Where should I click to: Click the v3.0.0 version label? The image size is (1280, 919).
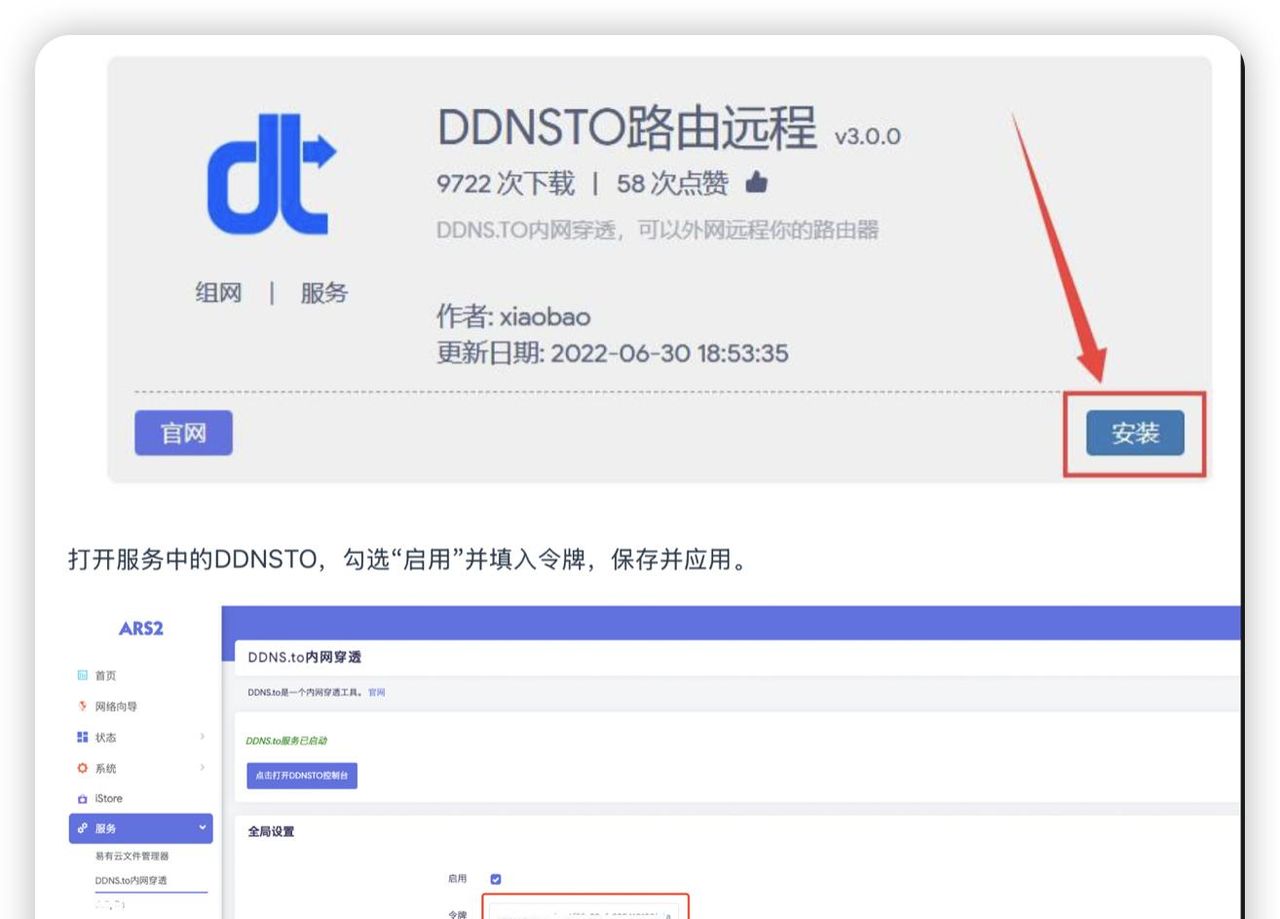click(x=867, y=136)
